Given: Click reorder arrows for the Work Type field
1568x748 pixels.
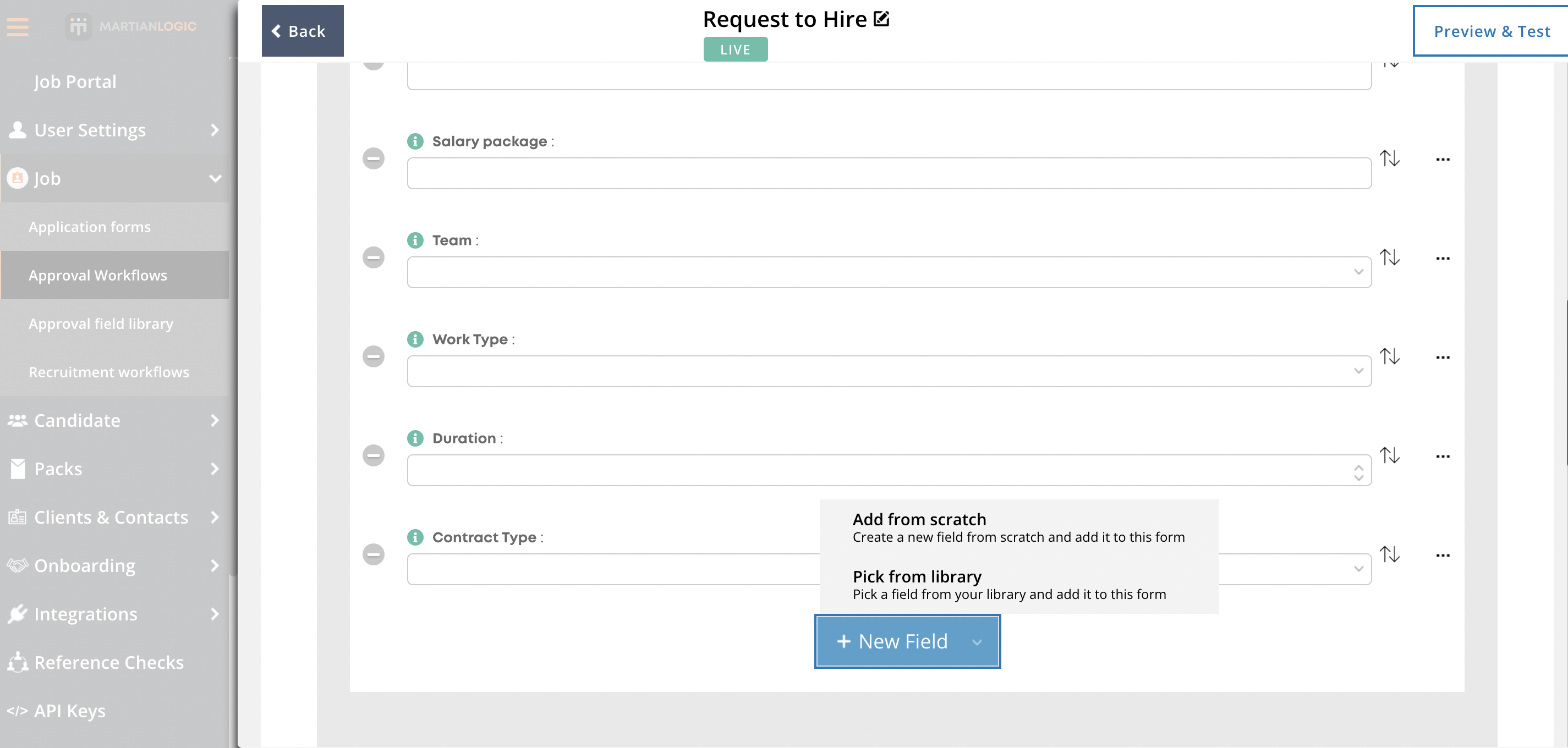Looking at the screenshot, I should 1389,356.
